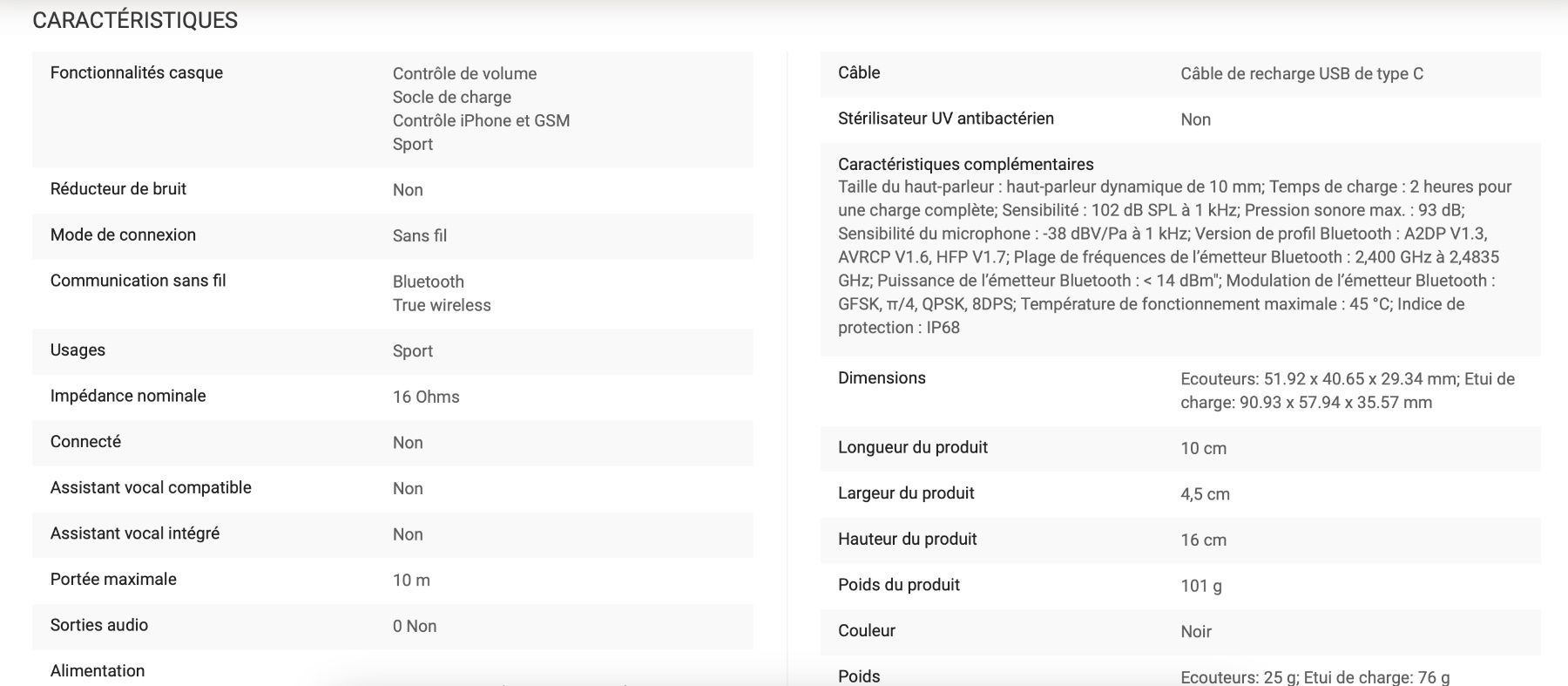Select the Fonctionnalités casque label

pos(137,72)
